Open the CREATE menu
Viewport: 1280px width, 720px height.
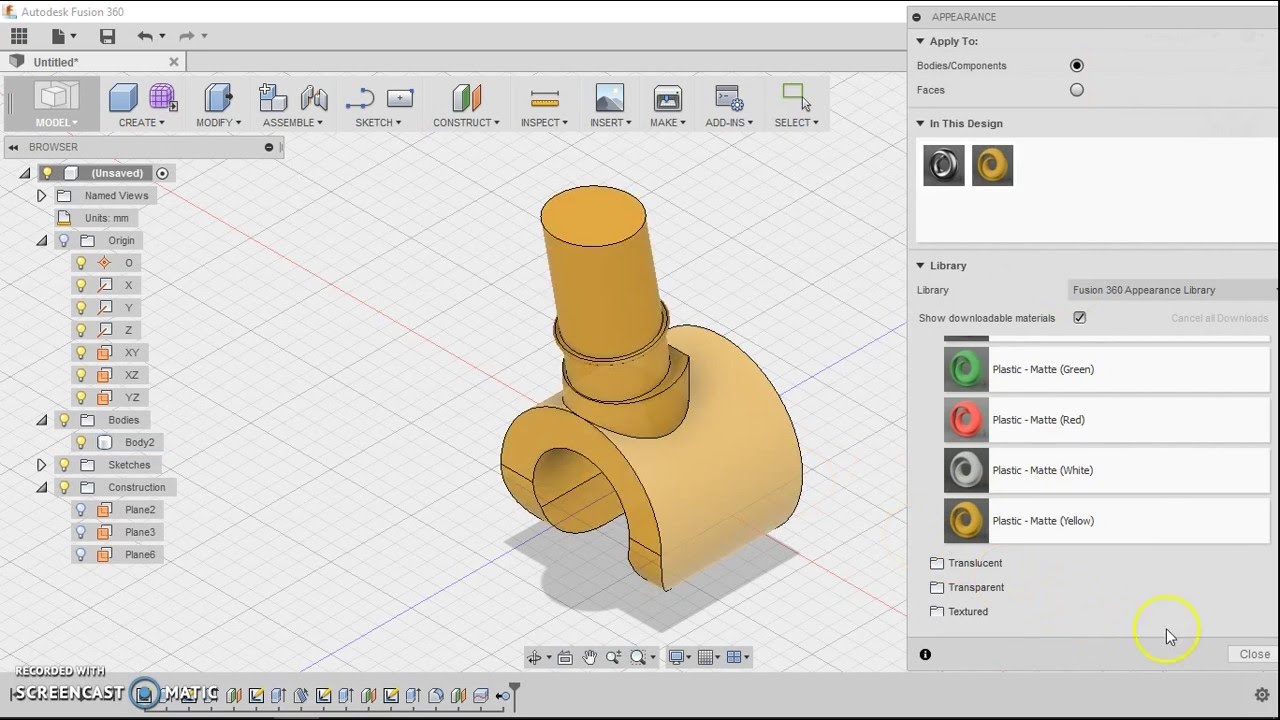[142, 123]
